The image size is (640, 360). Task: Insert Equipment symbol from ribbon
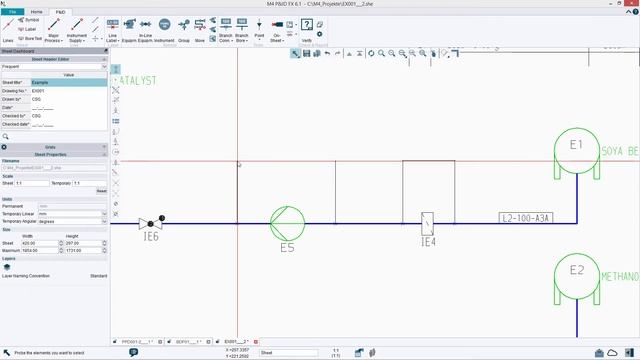tap(129, 31)
